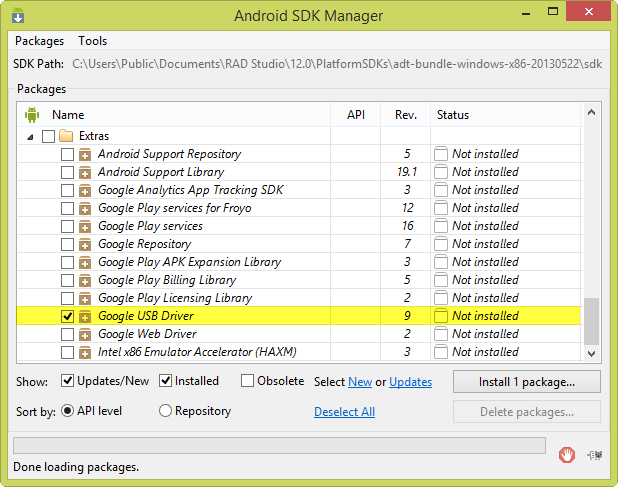Toggle the Updates/New show checkbox
The width and height of the screenshot is (618, 487).
click(x=67, y=381)
